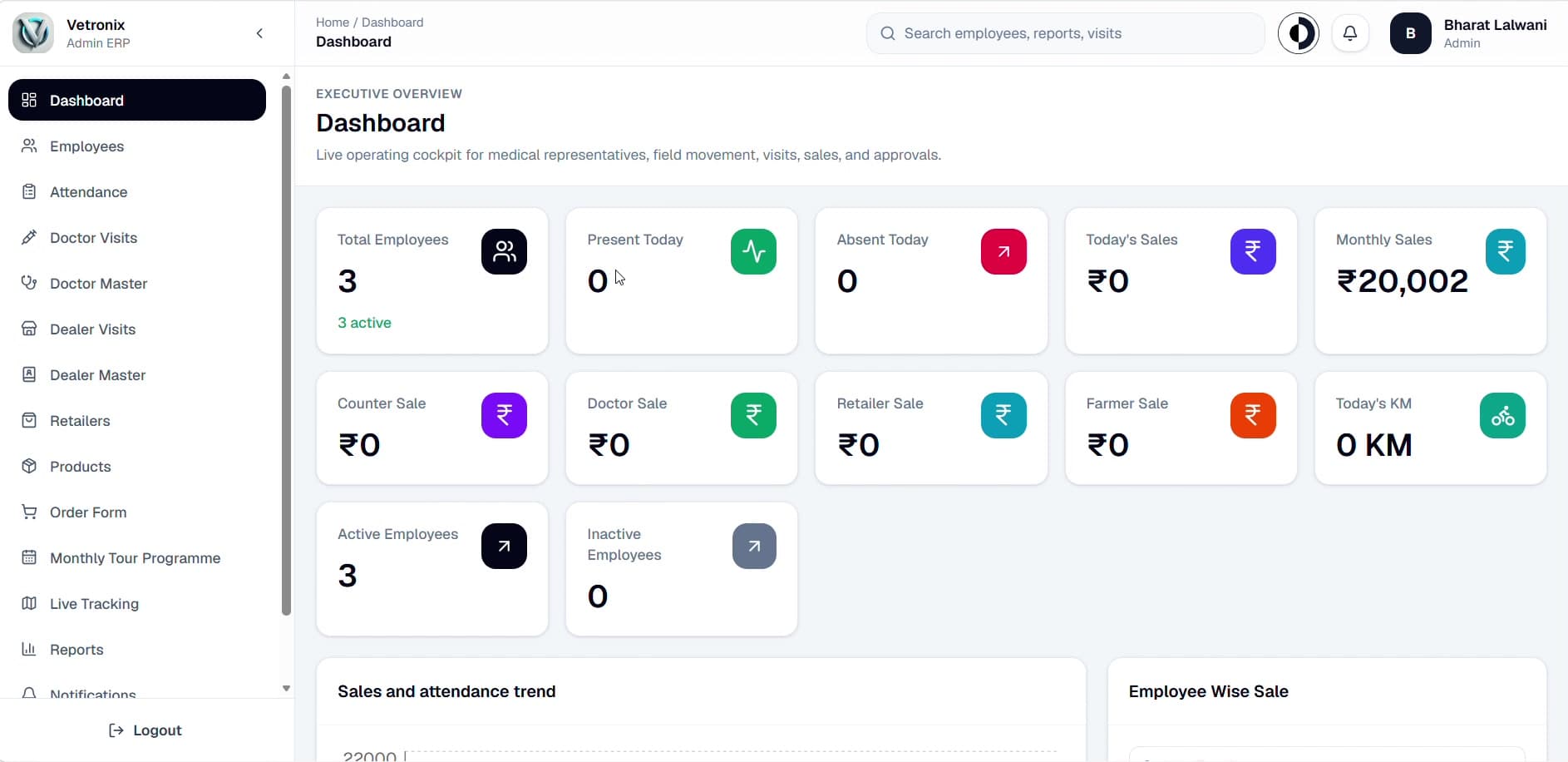Click the sidebar scrollbar down arrow

click(286, 688)
